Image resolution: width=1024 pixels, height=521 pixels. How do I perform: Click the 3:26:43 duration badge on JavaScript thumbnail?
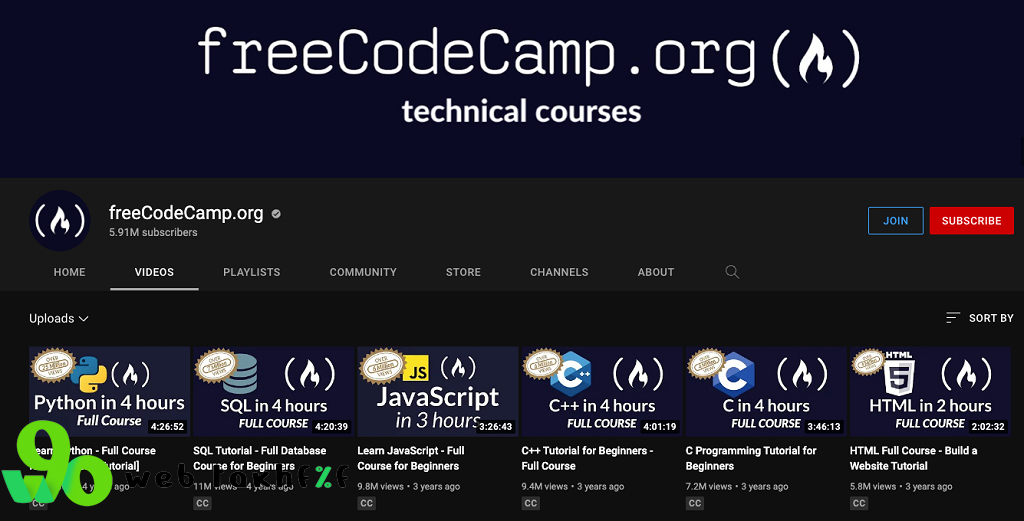pyautogui.click(x=496, y=426)
